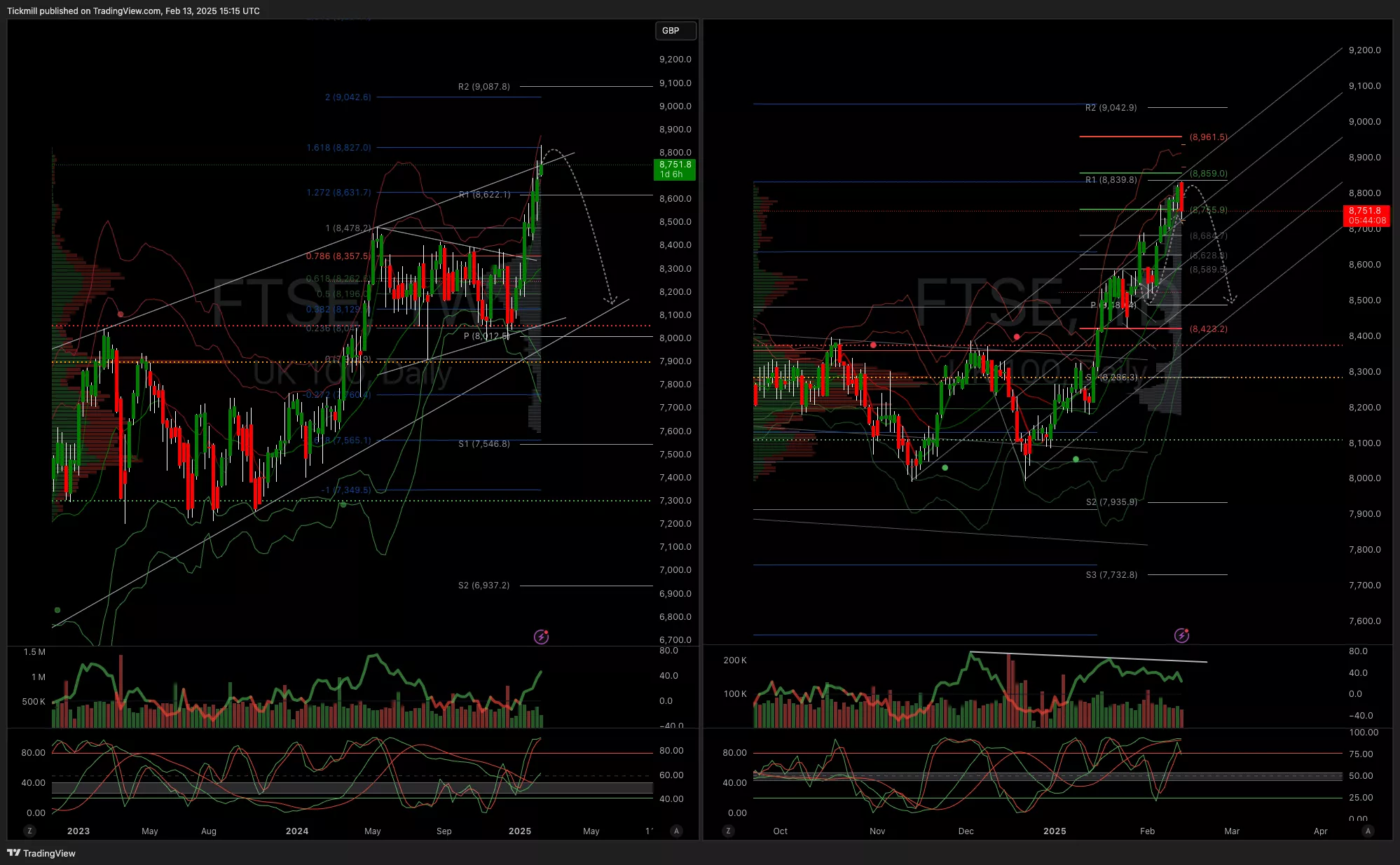Screen dimensions: 1400x865
Task: Click the GBP currency selector button
Action: tap(675, 31)
